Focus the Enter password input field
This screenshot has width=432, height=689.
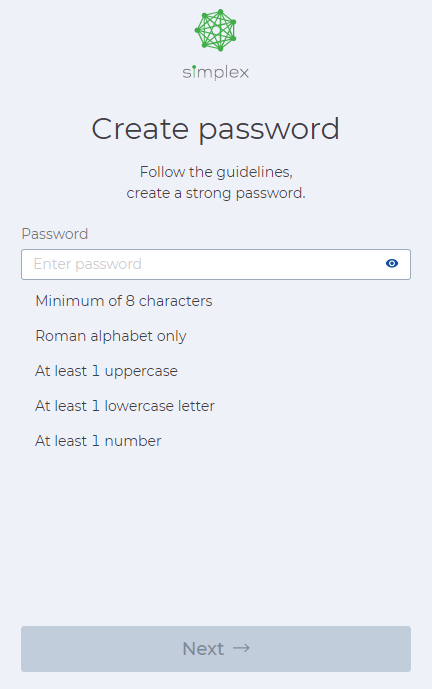pos(216,264)
